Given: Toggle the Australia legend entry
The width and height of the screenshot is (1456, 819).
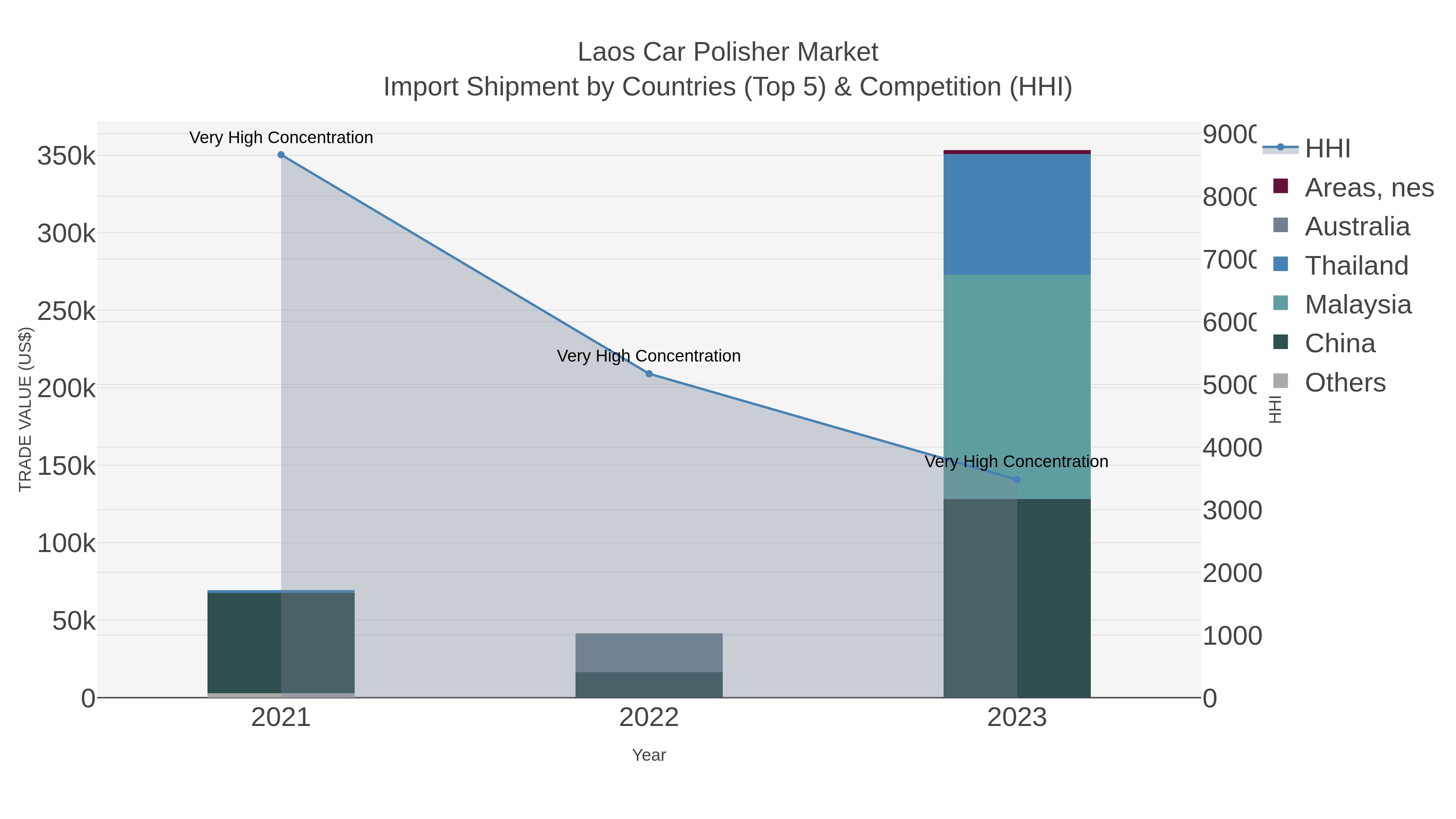Looking at the screenshot, I should [1341, 226].
